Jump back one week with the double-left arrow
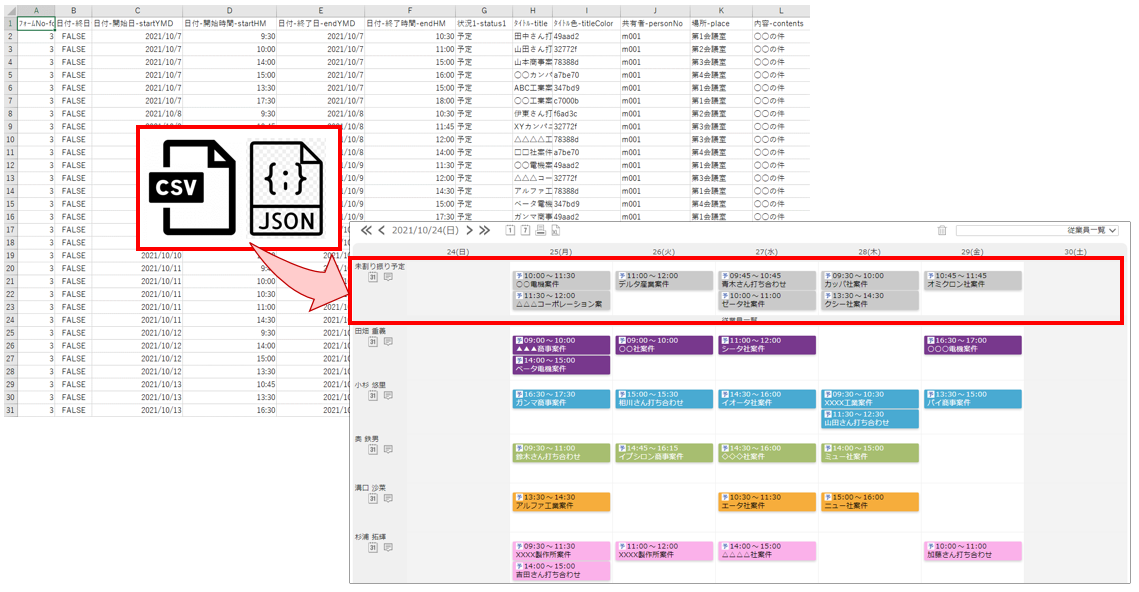 (x=366, y=230)
